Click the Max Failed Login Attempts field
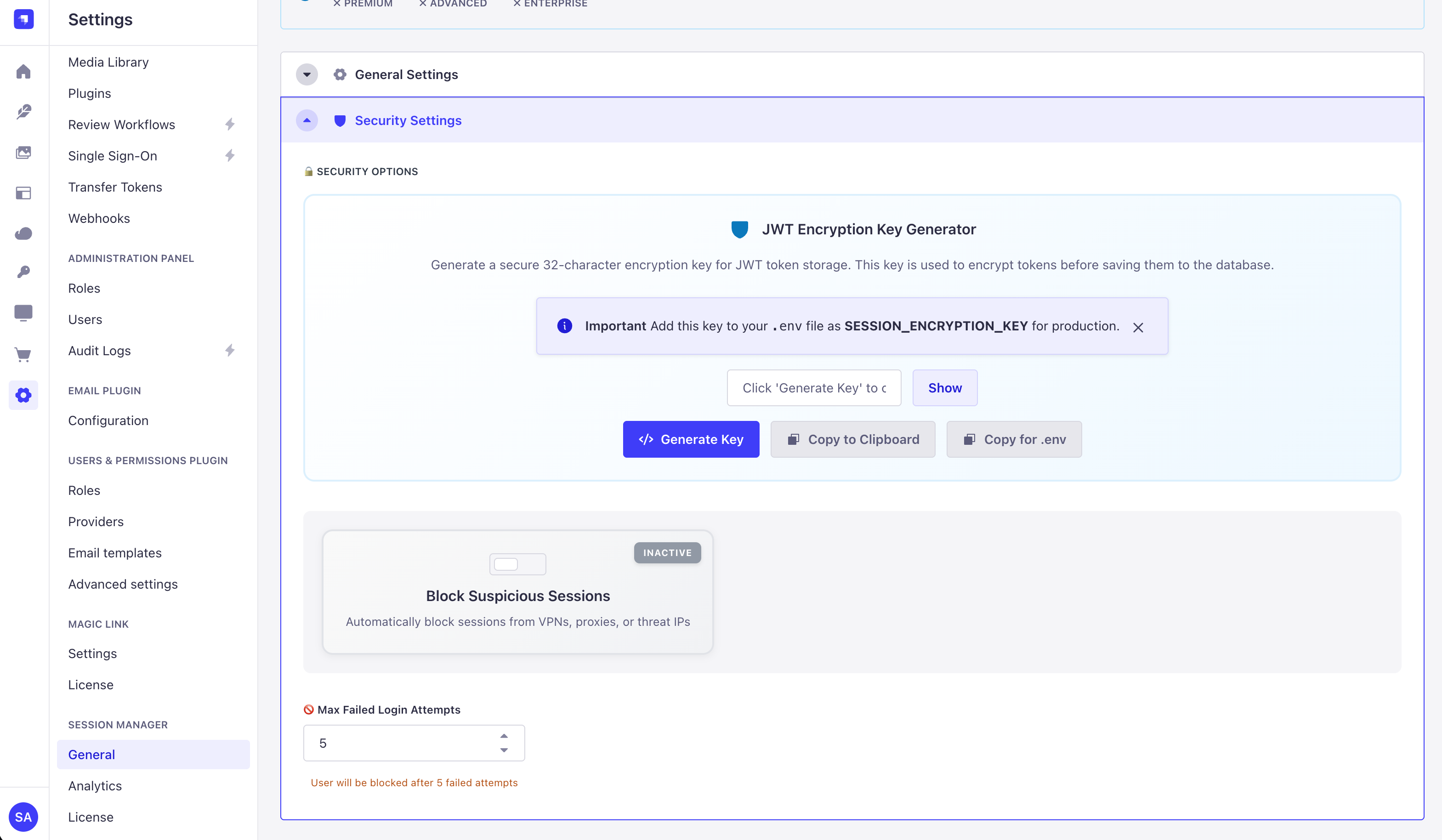 pos(414,743)
